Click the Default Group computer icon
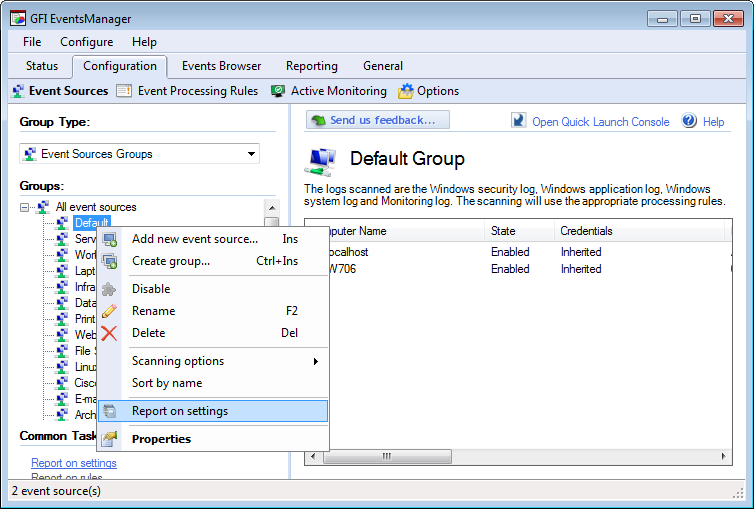754x509 pixels. pos(320,162)
